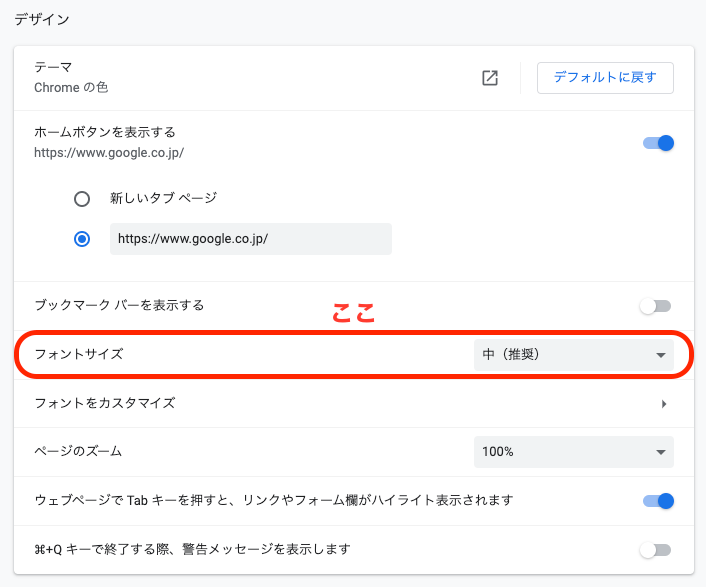Enable the bookmark bar toggle switch
The height and width of the screenshot is (587, 706).
[656, 306]
